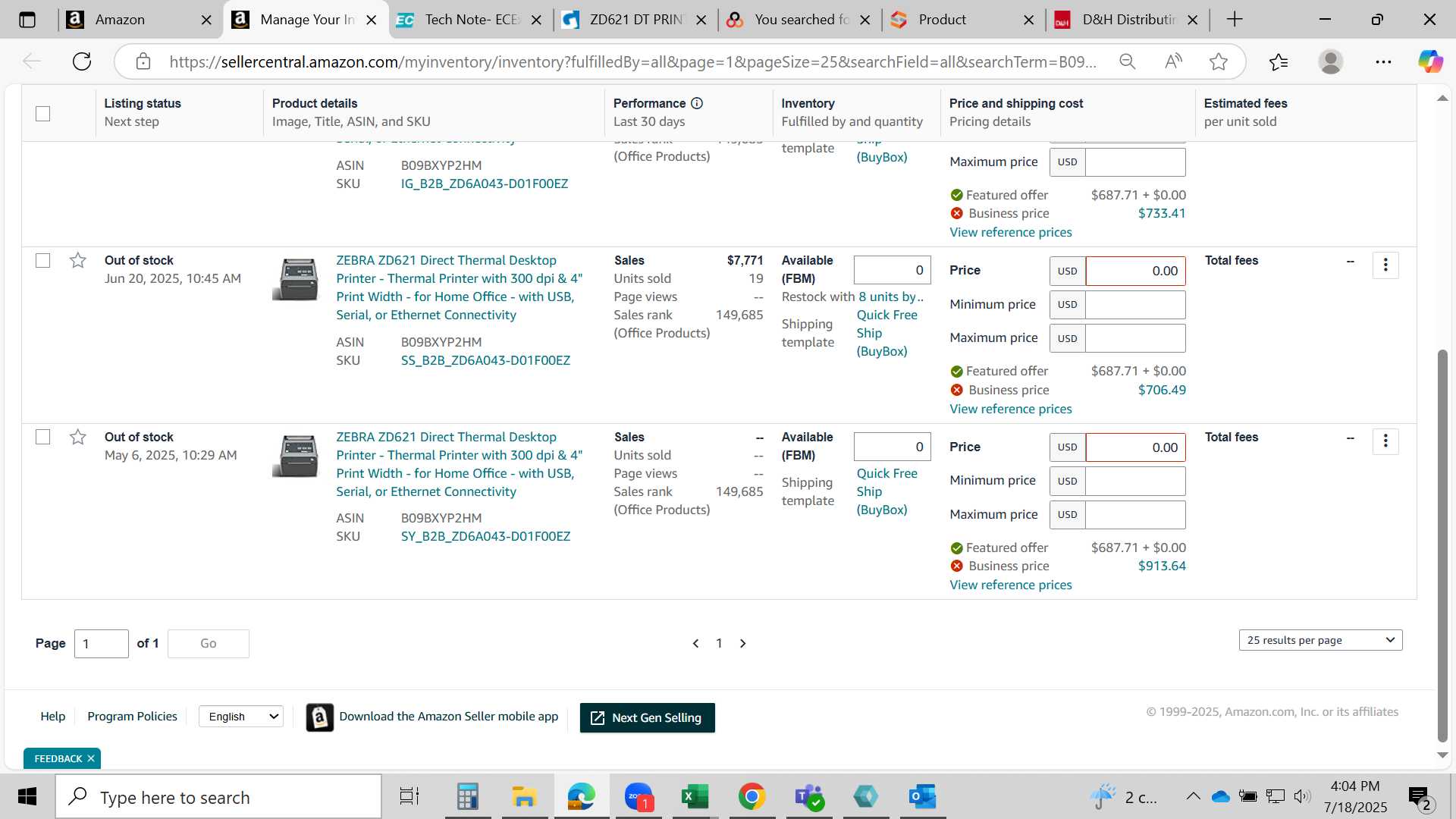
Task: Check the Jun 20, 2025 listing checkbox
Action: tap(43, 261)
